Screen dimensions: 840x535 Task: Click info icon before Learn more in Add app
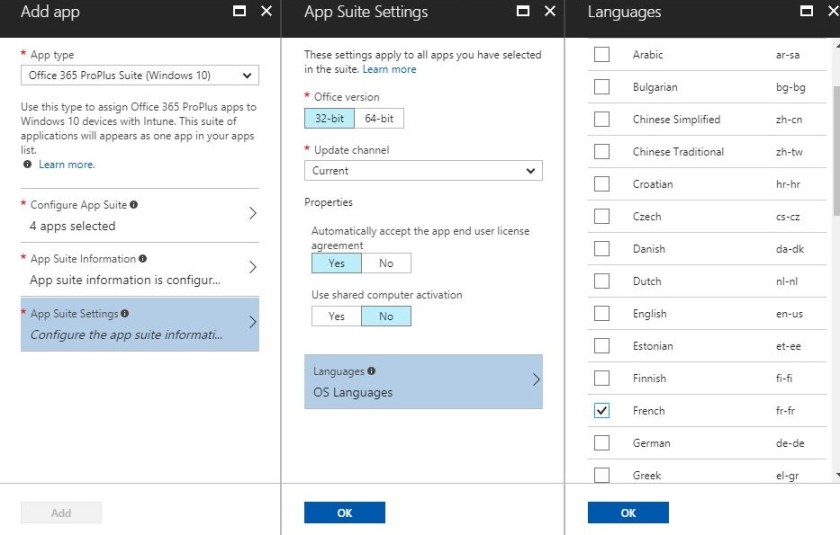pyautogui.click(x=27, y=164)
